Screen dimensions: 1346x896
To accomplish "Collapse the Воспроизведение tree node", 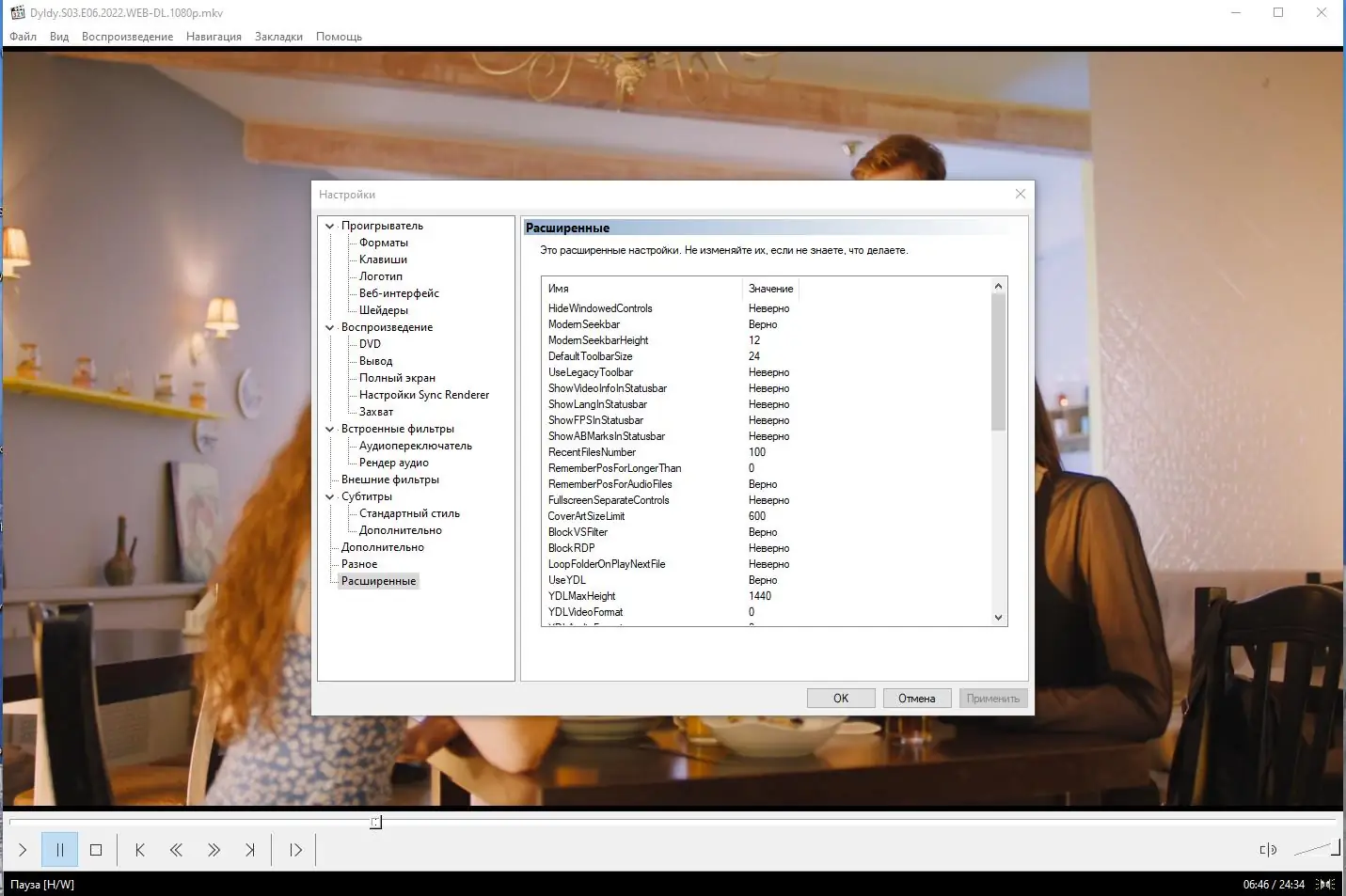I will 329,327.
